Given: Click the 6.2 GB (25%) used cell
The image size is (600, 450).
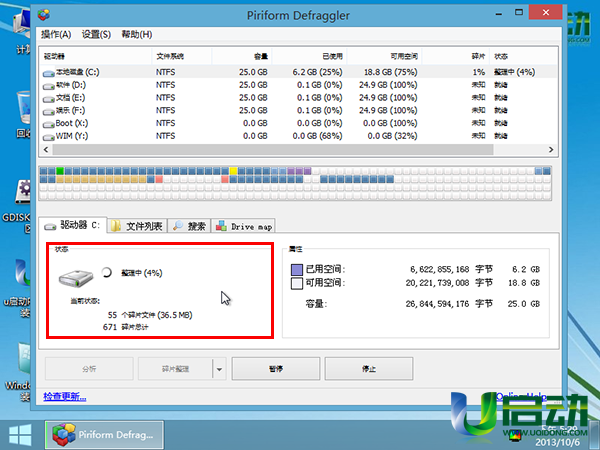Looking at the screenshot, I should coord(317,72).
